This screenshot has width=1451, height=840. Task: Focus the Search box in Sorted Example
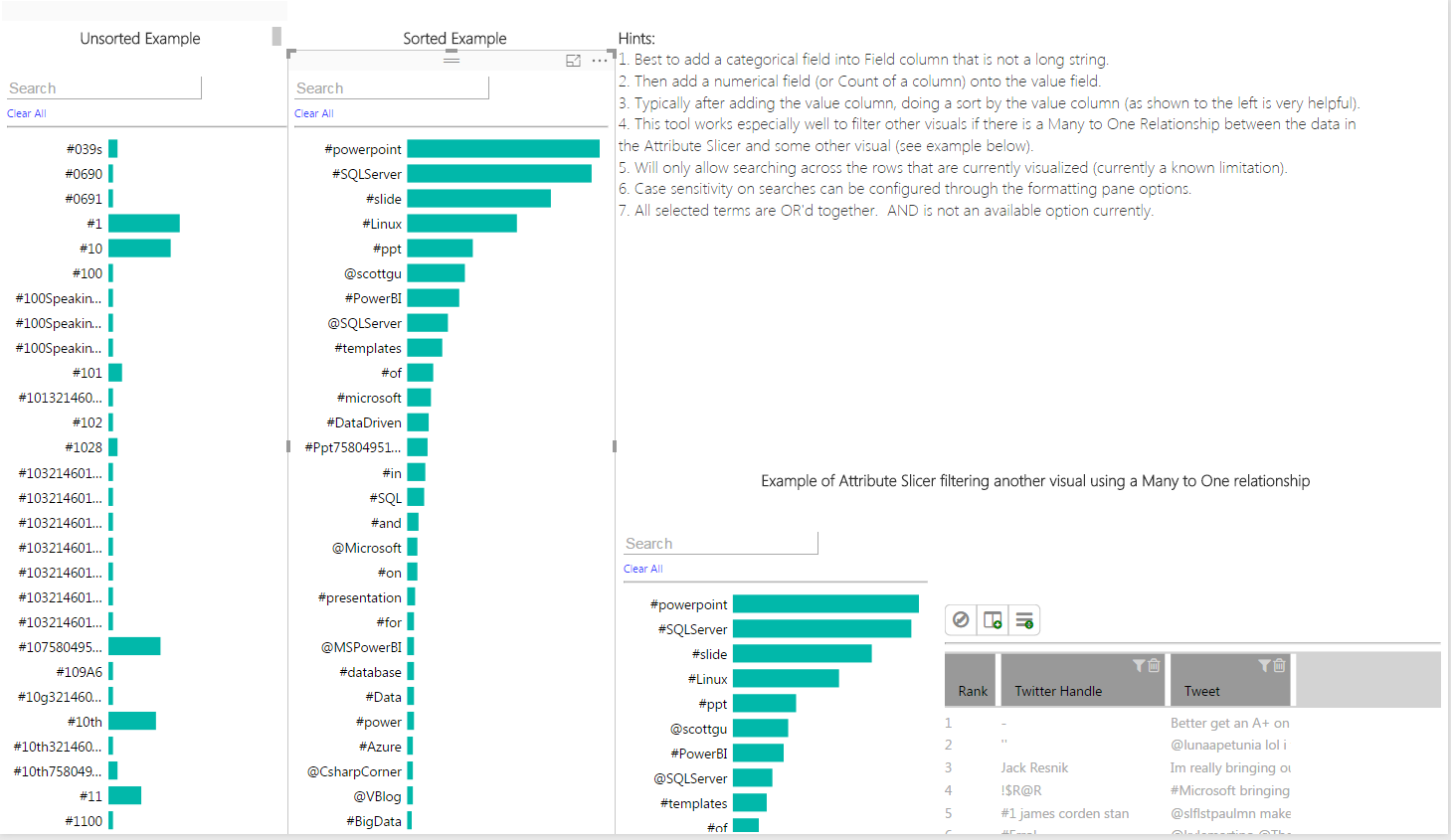[392, 88]
